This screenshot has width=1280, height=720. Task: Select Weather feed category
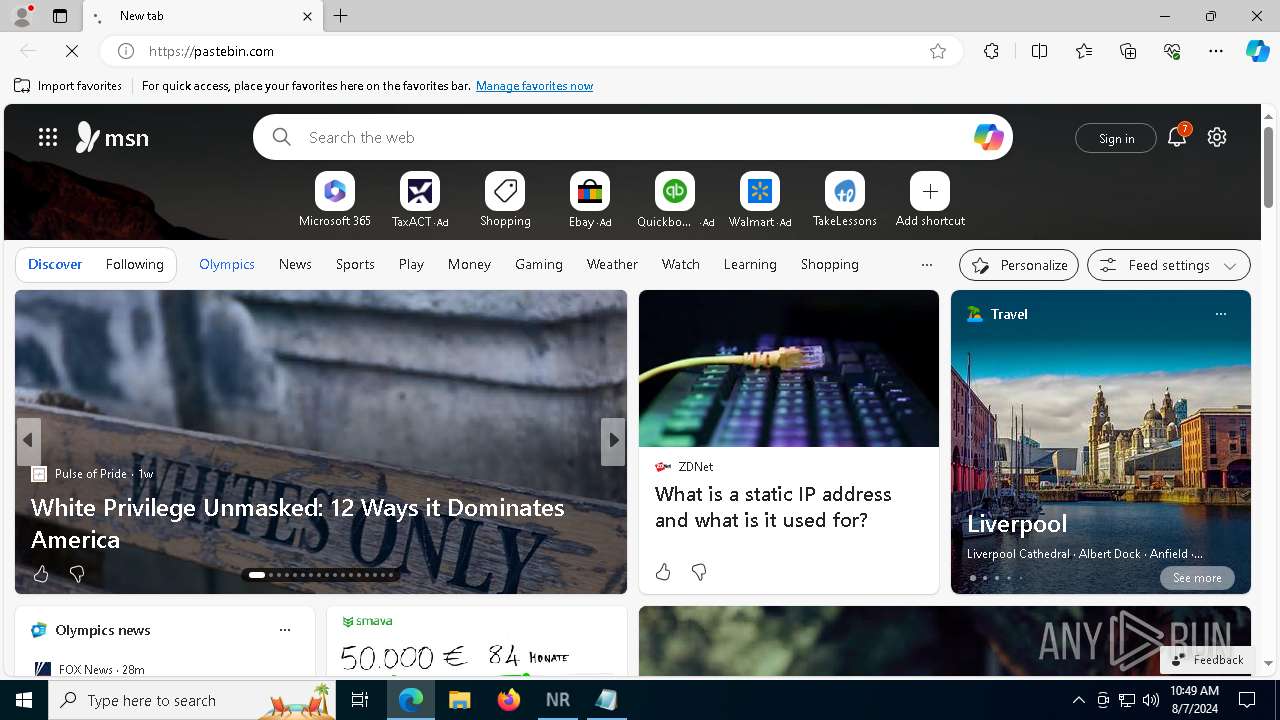point(612,264)
